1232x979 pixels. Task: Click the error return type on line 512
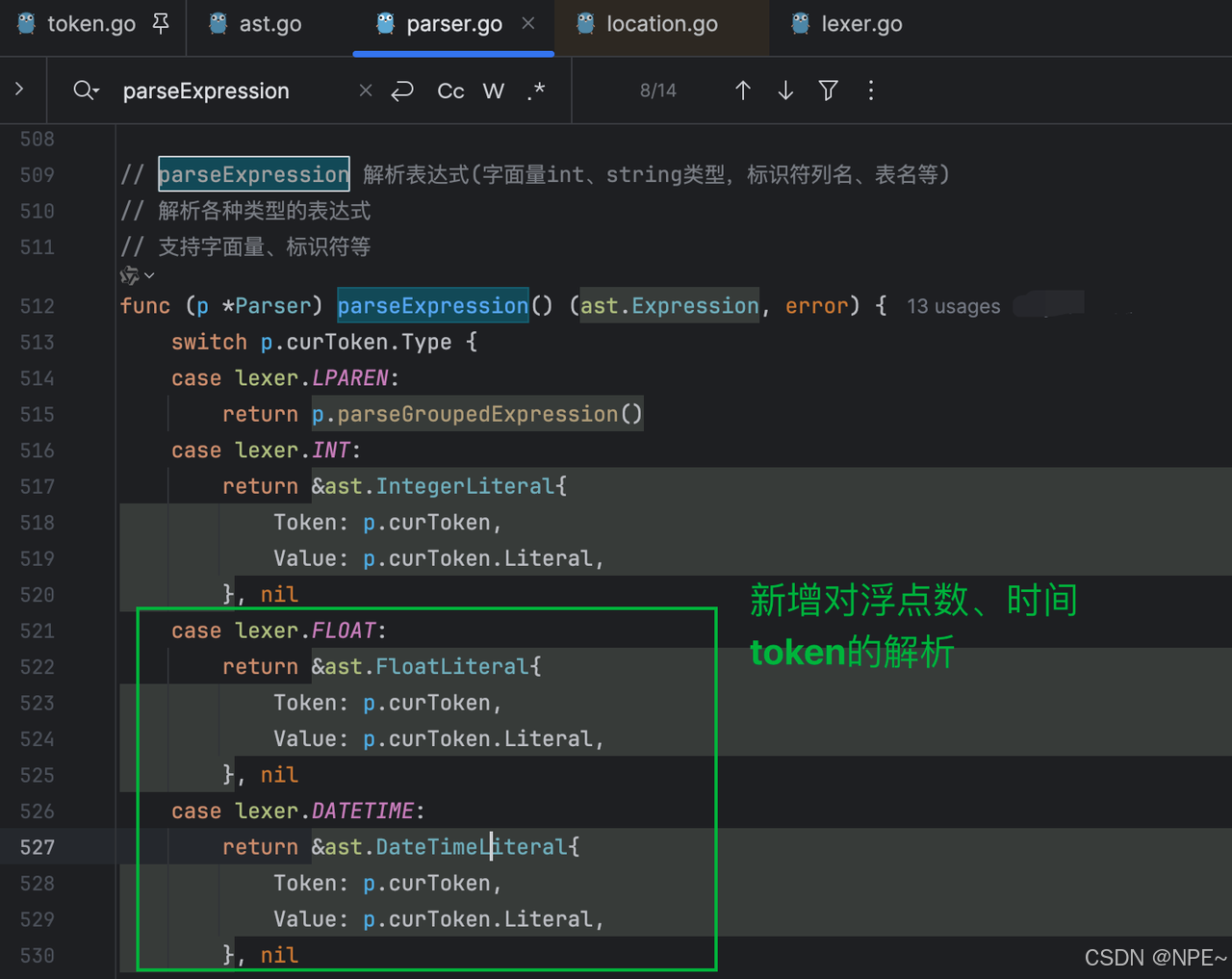tap(816, 306)
